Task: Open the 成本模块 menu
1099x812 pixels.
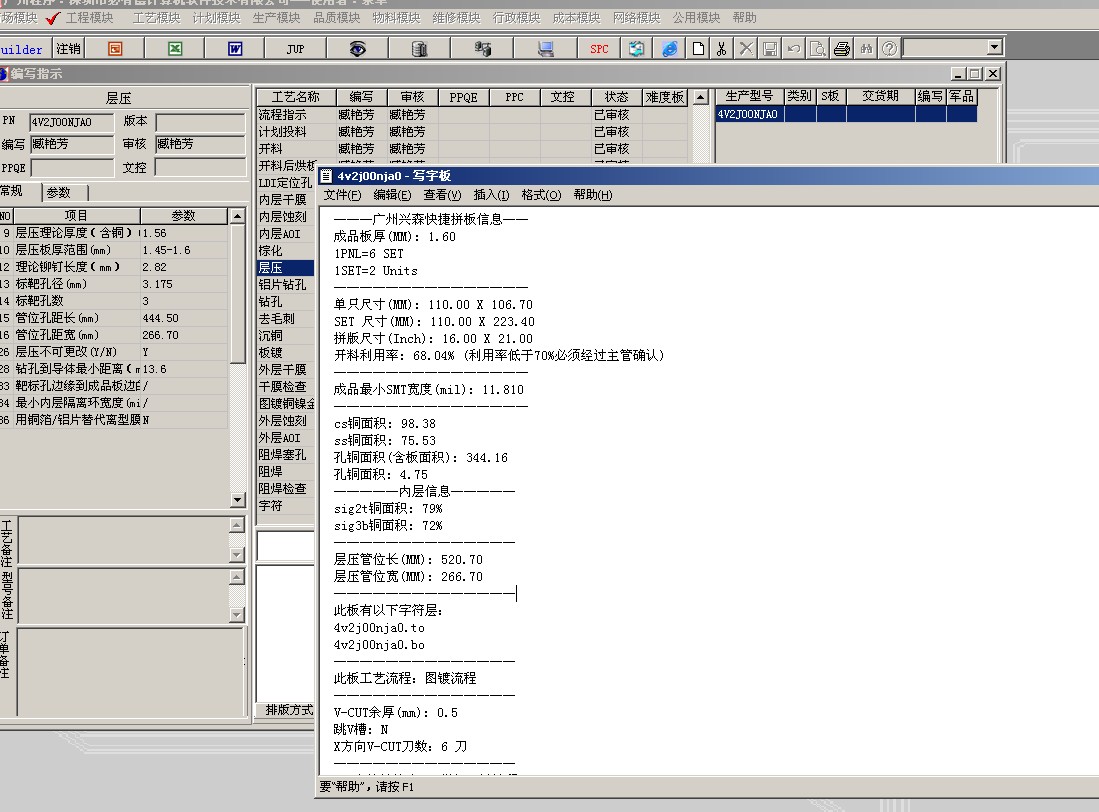Action: pyautogui.click(x=576, y=18)
